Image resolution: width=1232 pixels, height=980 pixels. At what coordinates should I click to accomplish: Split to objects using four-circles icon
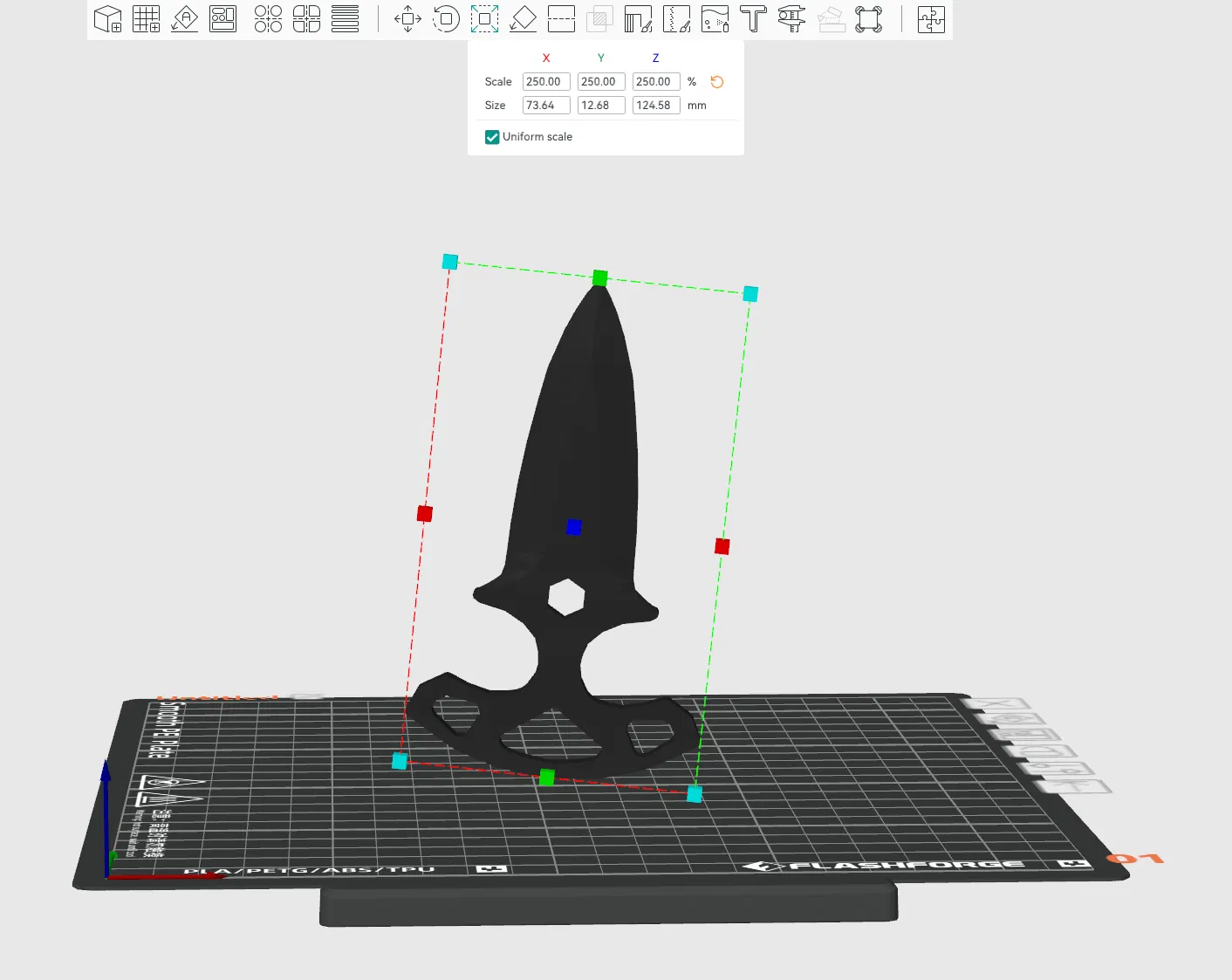pos(268,18)
